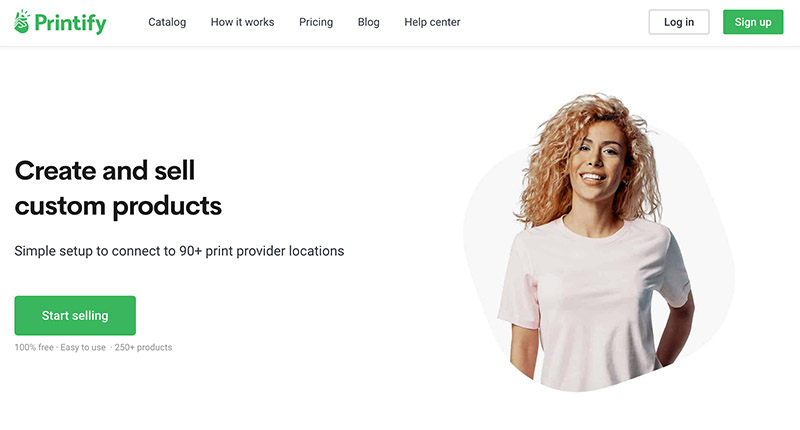800x430 pixels.
Task: Click the "Easy to use" caption text
Action: (x=83, y=347)
